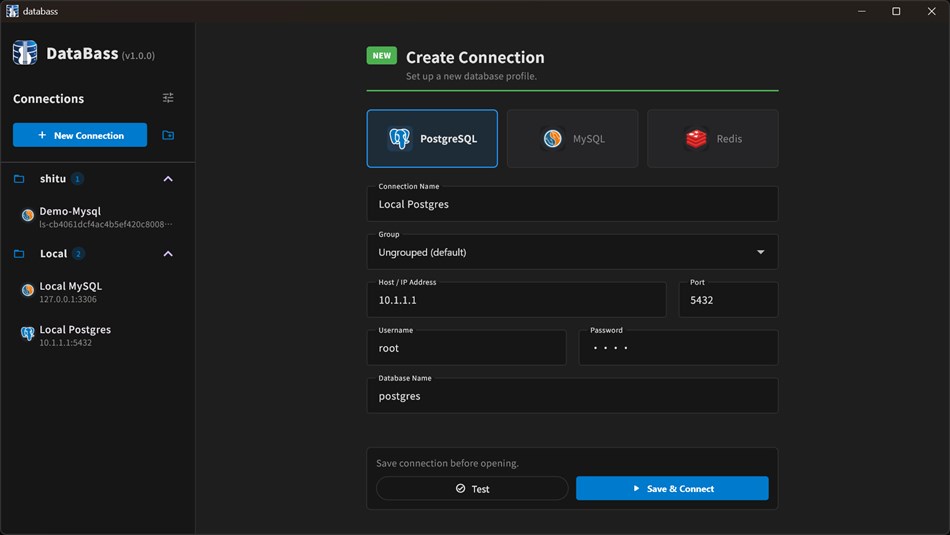Click the Demo-Mysql connection icon
The image size is (950, 535).
tap(27, 215)
